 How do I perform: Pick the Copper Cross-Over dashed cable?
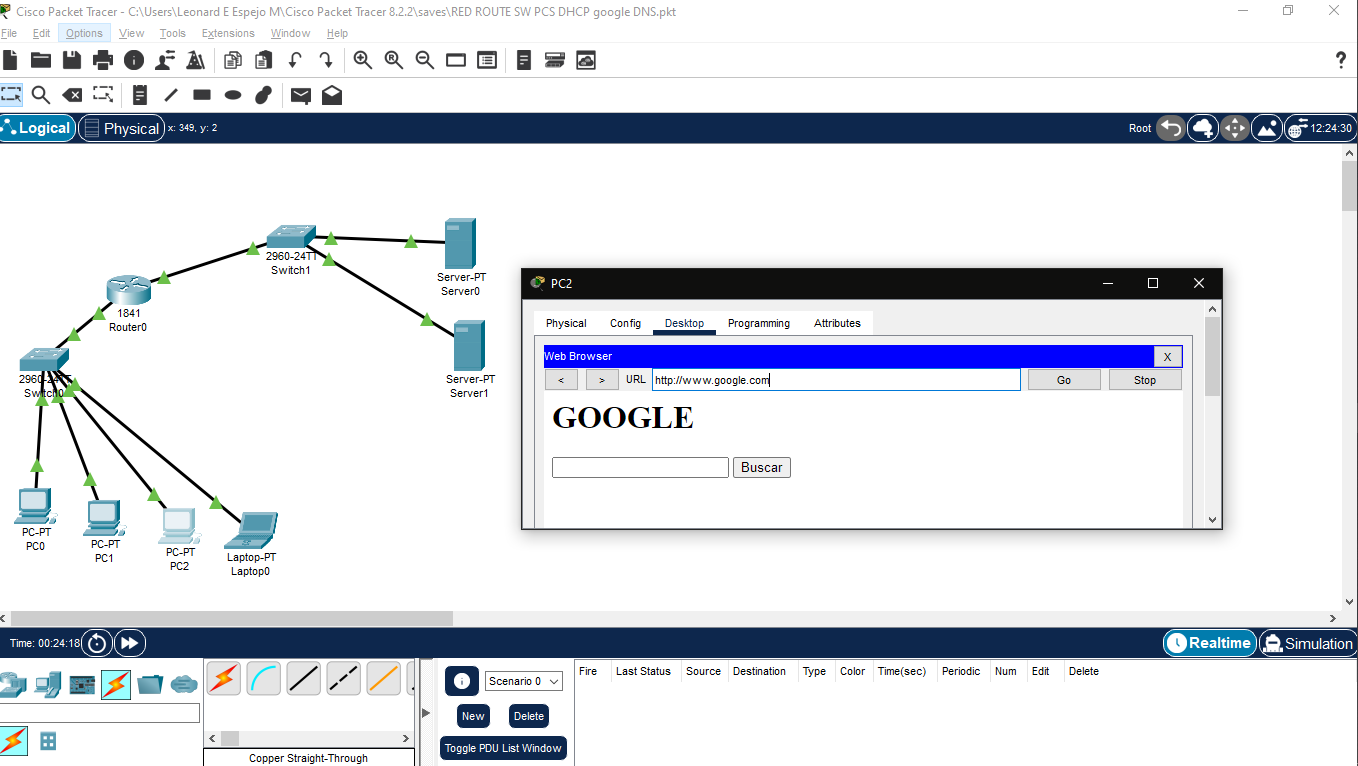click(x=344, y=679)
